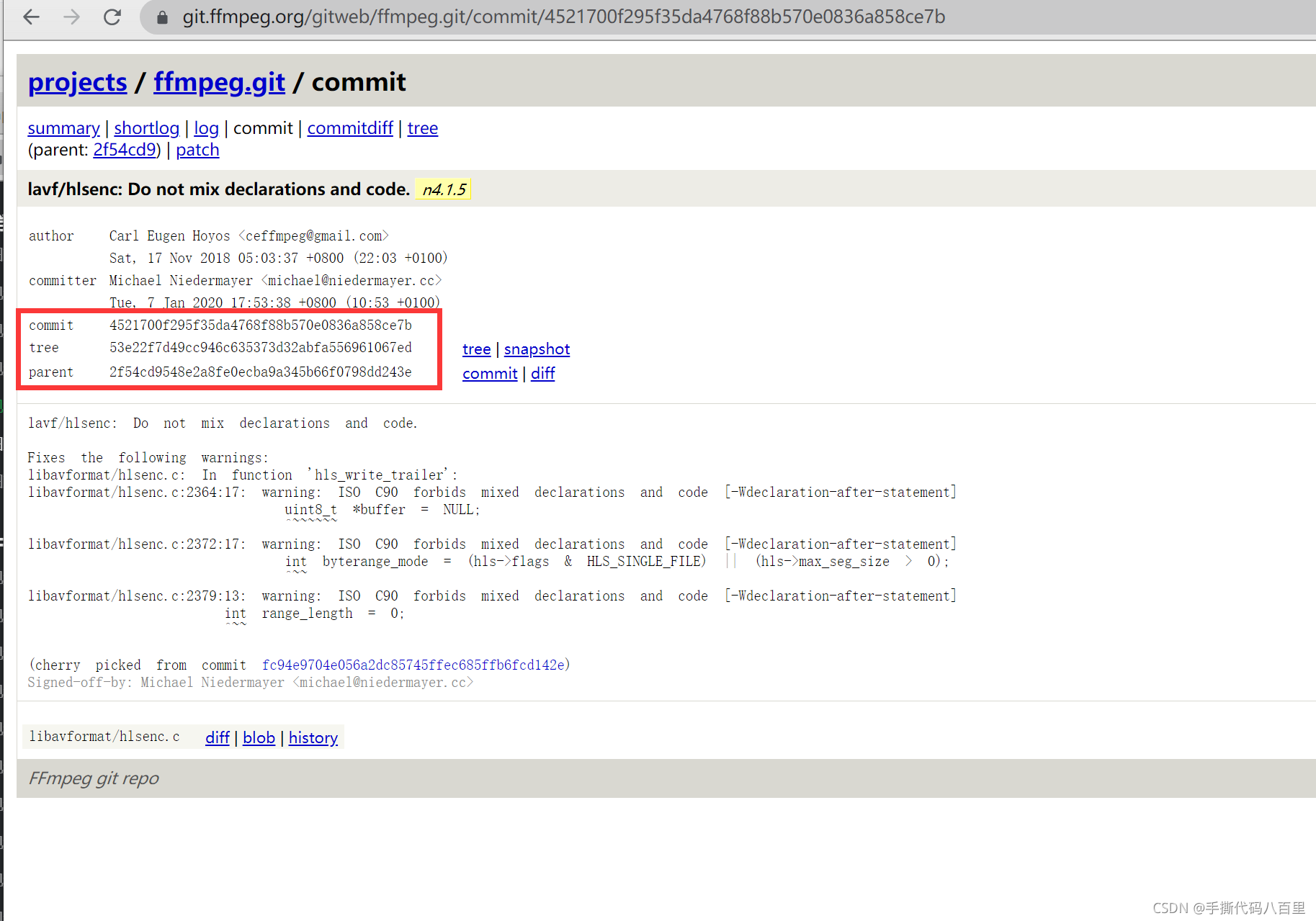Open blob view of hlsenc.c
This screenshot has width=1316, height=921.
tap(259, 737)
